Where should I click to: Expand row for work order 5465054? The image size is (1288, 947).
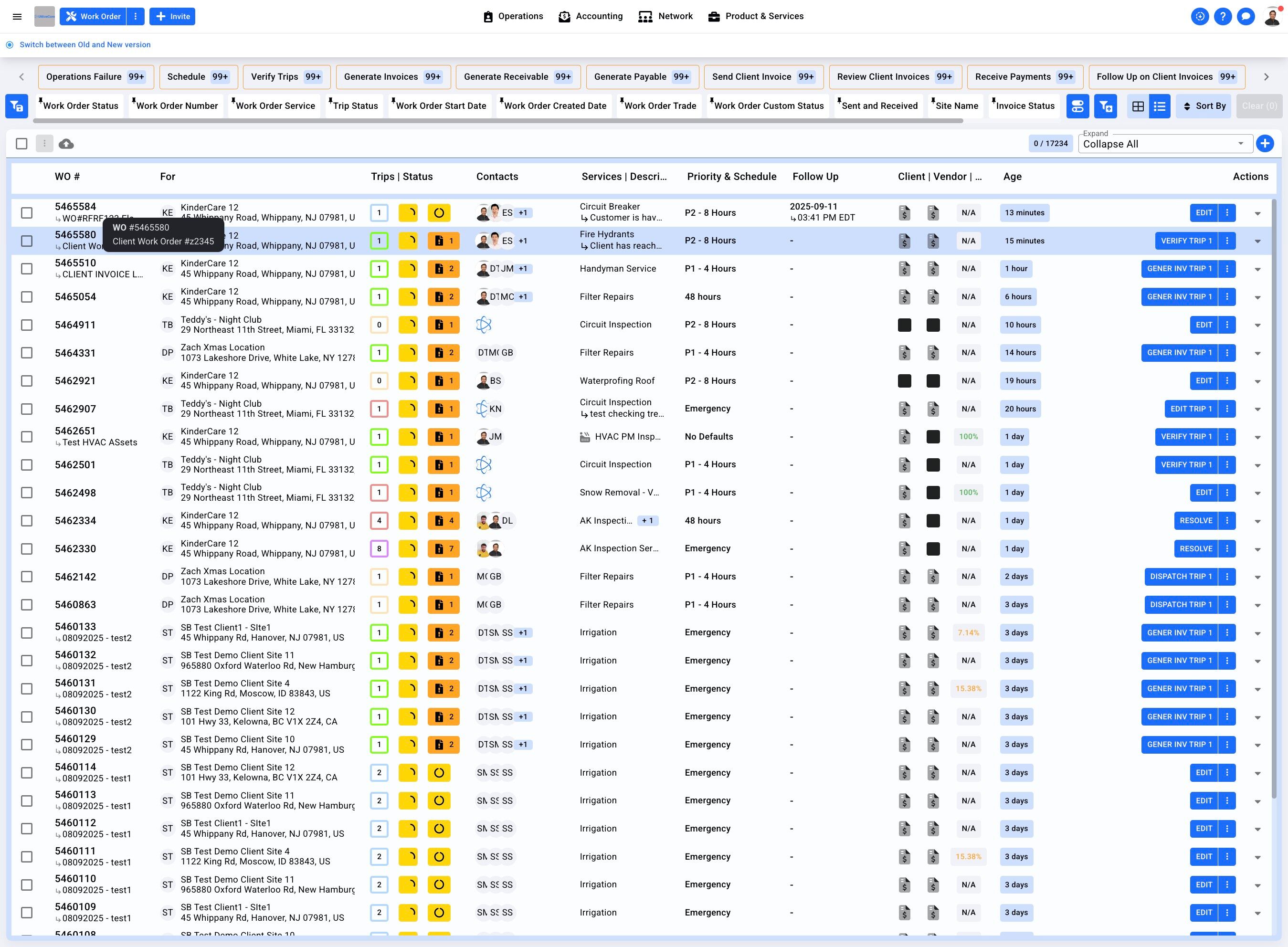point(1257,297)
